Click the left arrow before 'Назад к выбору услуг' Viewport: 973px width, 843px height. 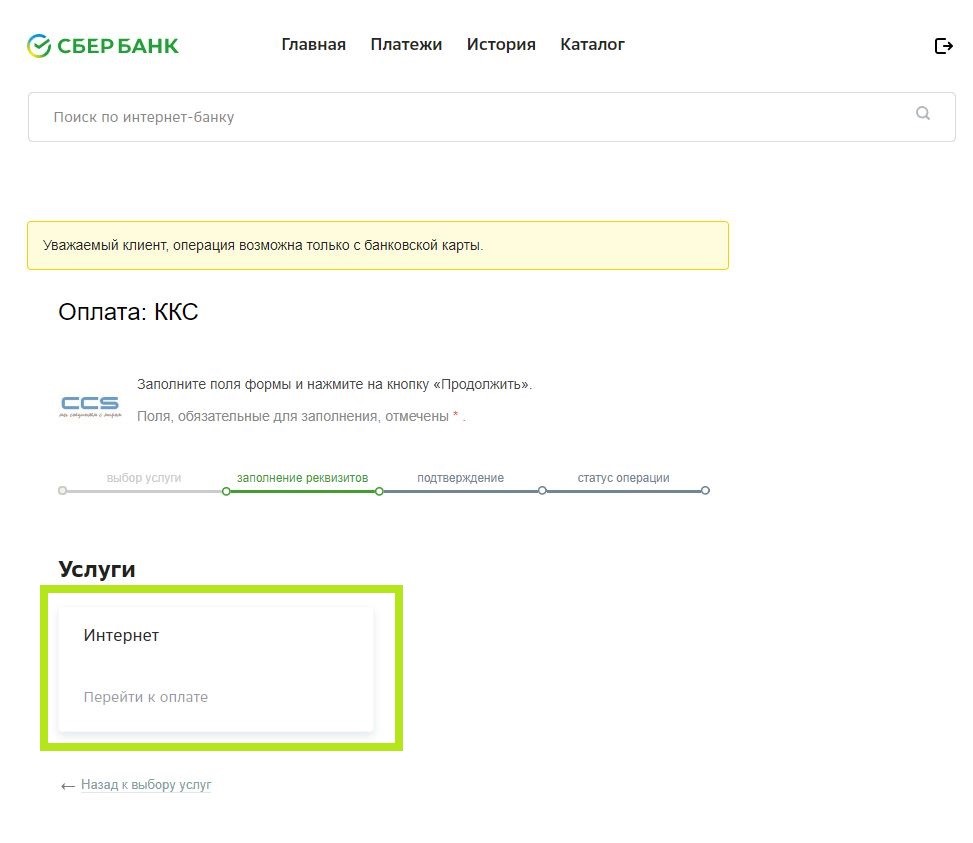pyautogui.click(x=68, y=787)
